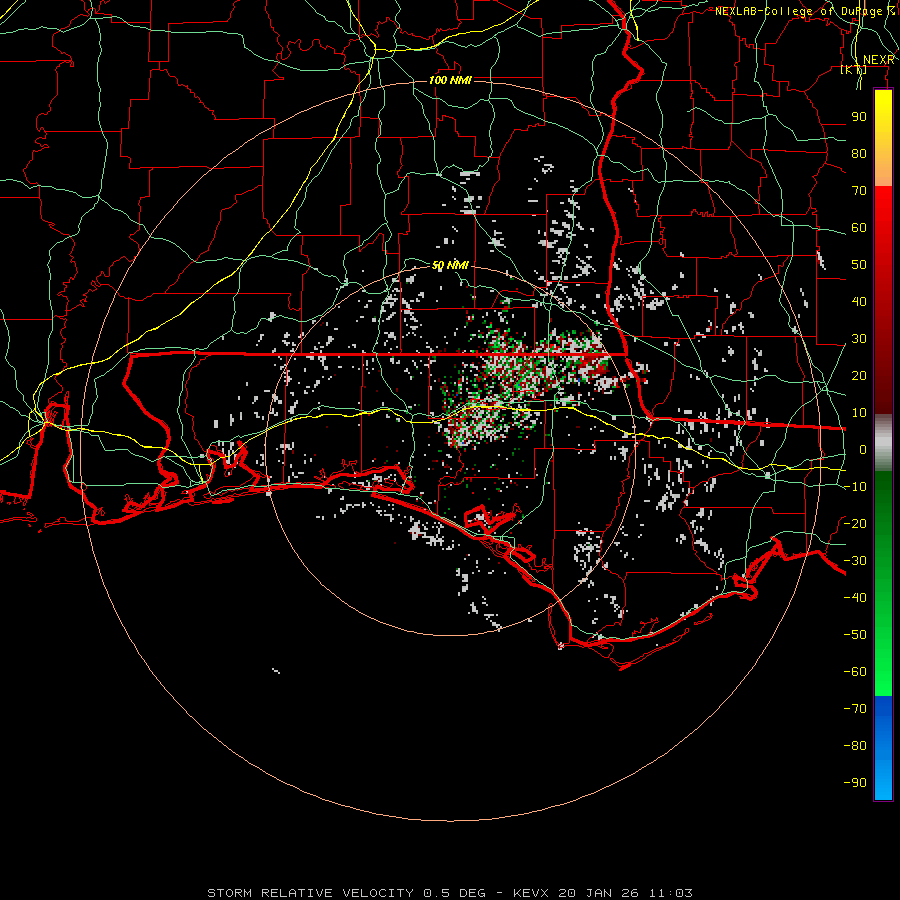The width and height of the screenshot is (900, 900).
Task: Click the -40 value on the velocity scale
Action: (855, 598)
